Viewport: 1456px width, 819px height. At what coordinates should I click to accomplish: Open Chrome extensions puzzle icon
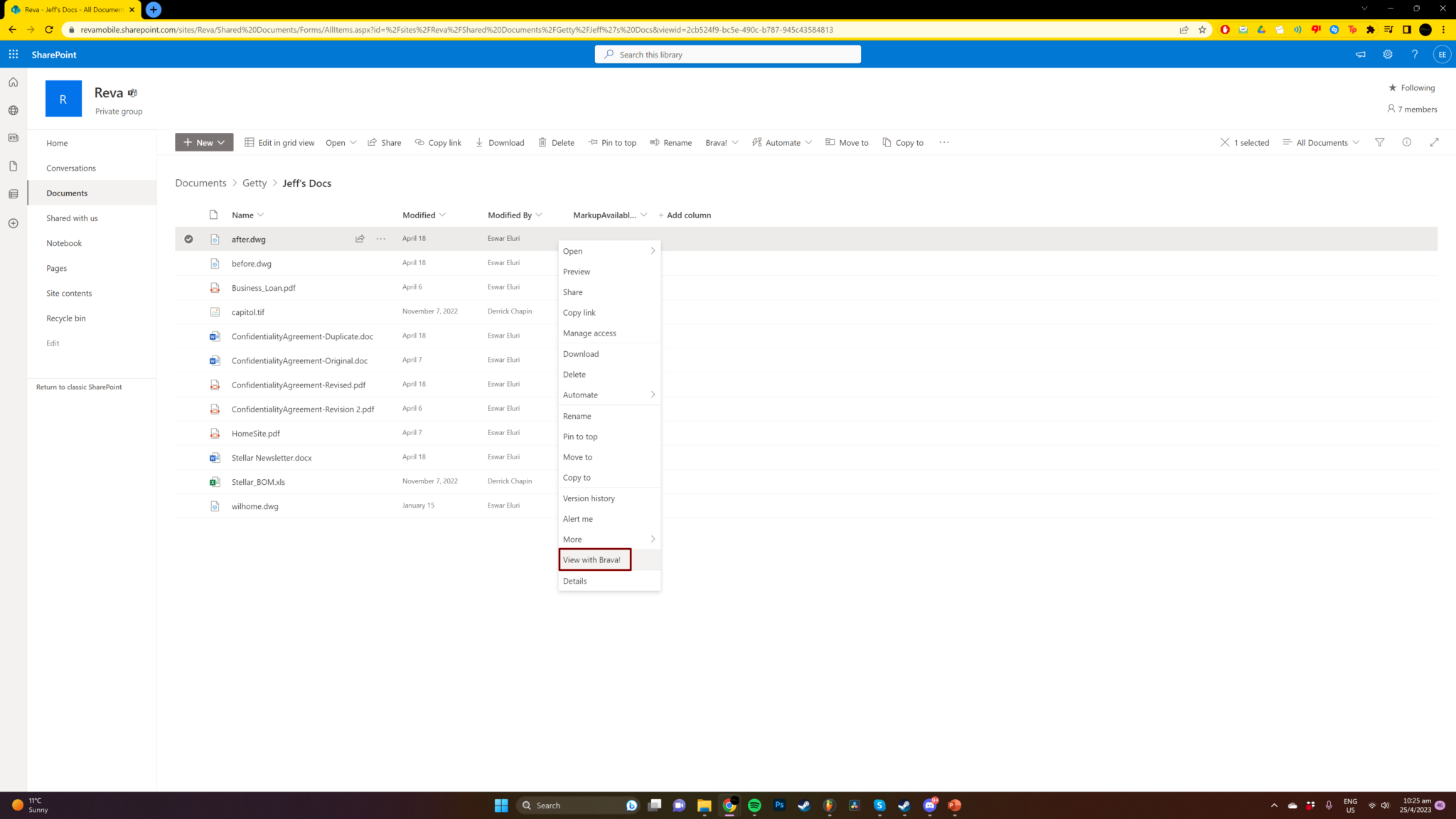[x=1370, y=30]
